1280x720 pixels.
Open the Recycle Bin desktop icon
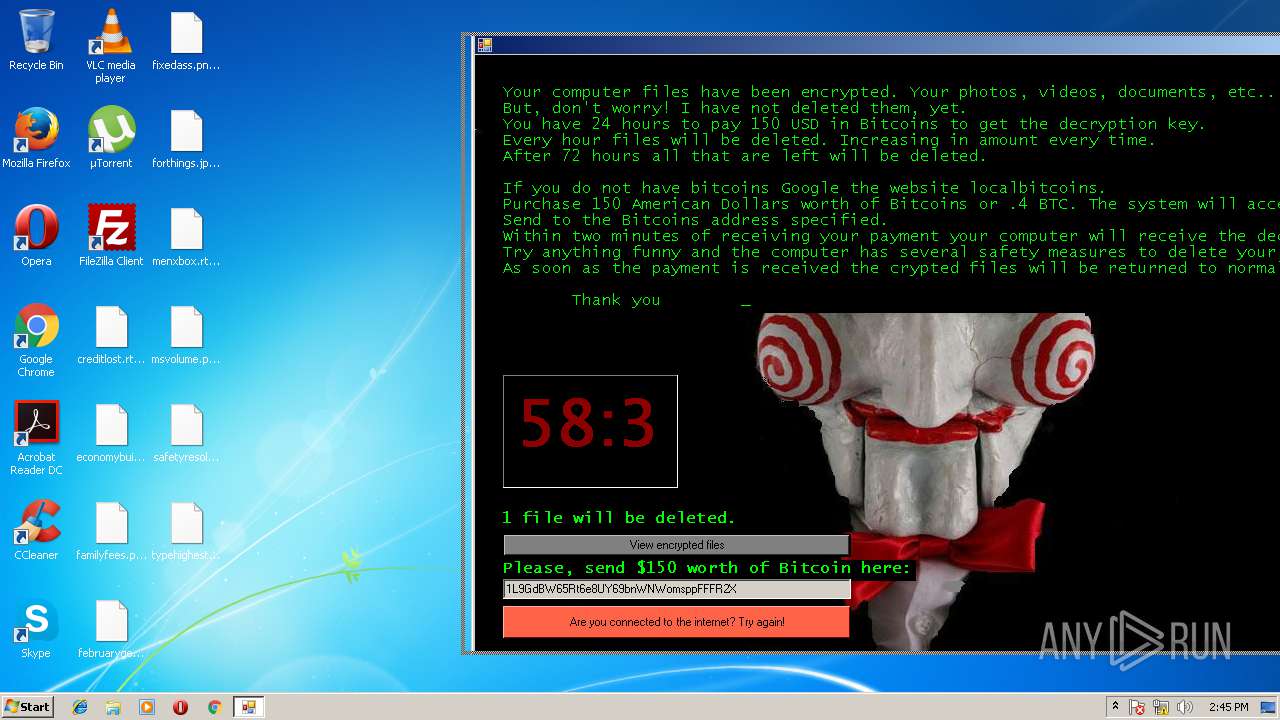click(36, 41)
